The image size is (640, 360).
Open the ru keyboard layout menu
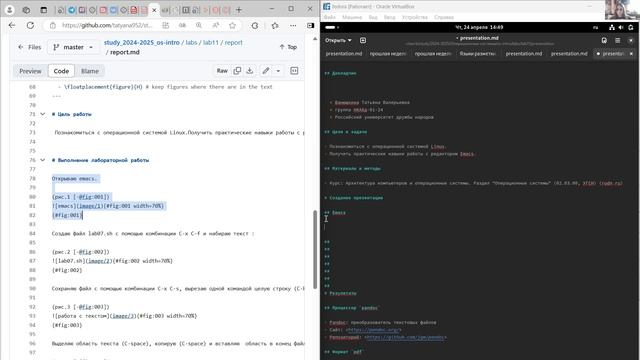coord(596,27)
